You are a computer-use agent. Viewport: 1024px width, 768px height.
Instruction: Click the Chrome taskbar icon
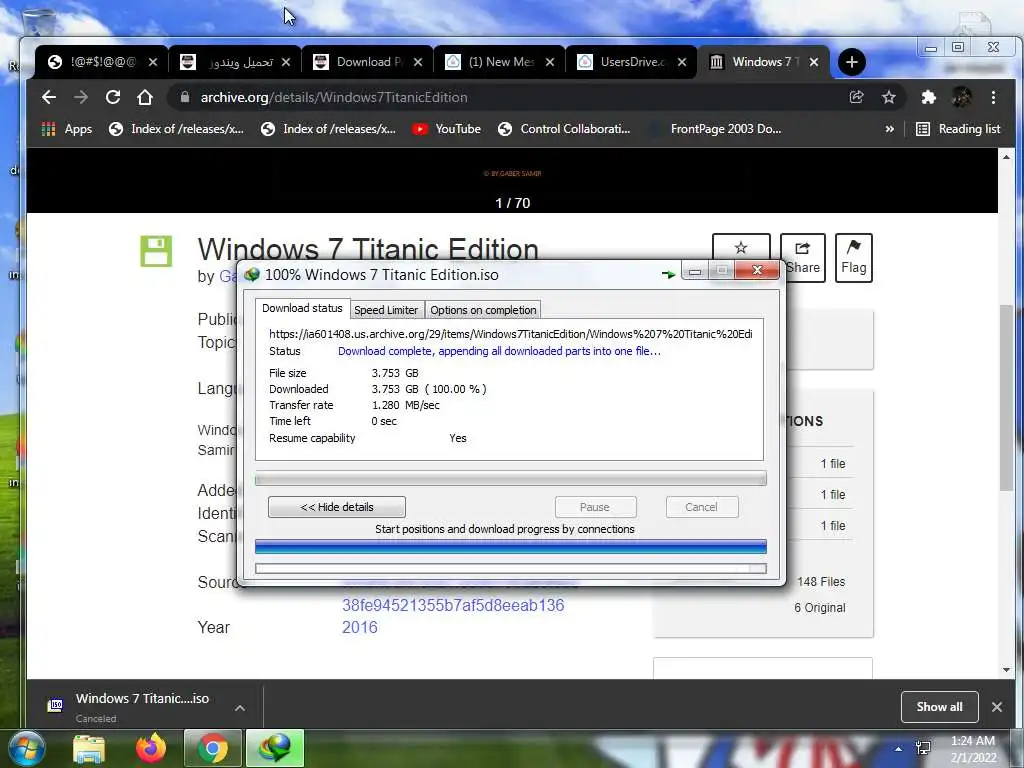213,748
